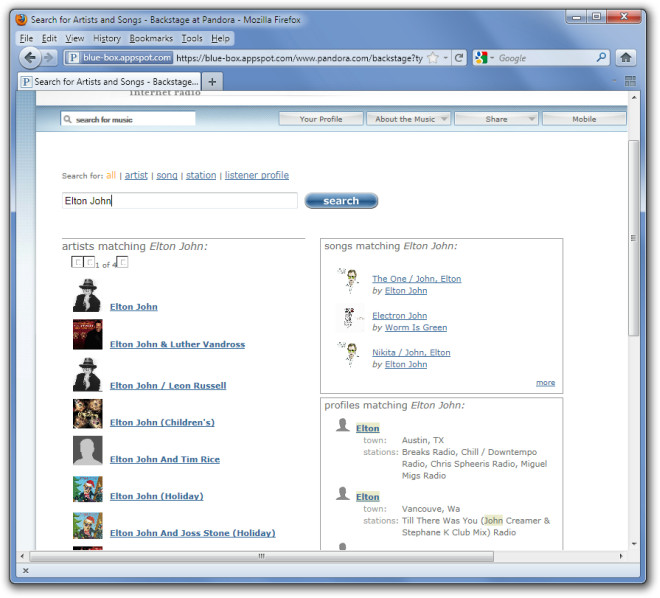Open Elton profile from Austin, TX

point(367,428)
